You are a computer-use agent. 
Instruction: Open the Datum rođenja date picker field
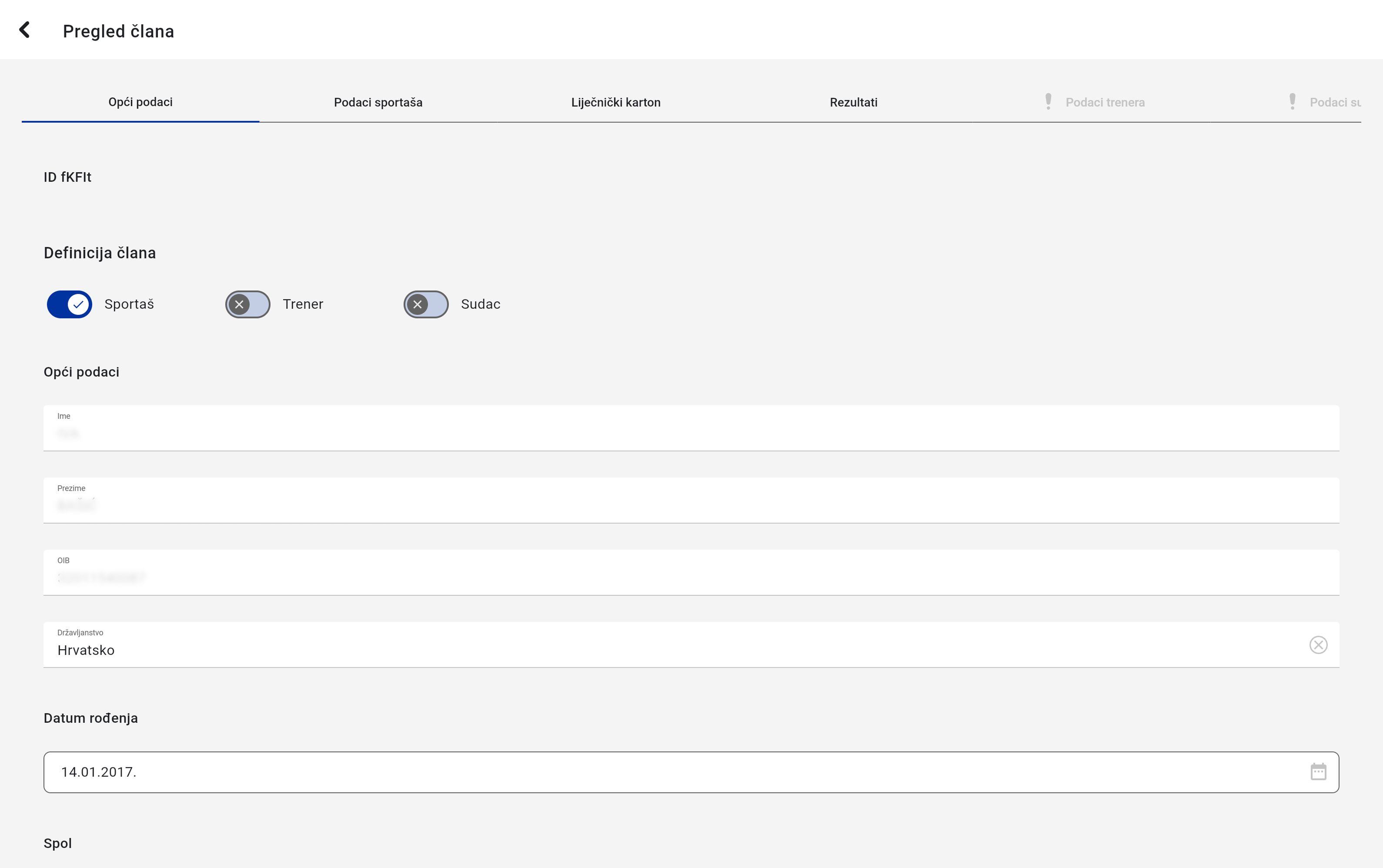click(x=631, y=772)
